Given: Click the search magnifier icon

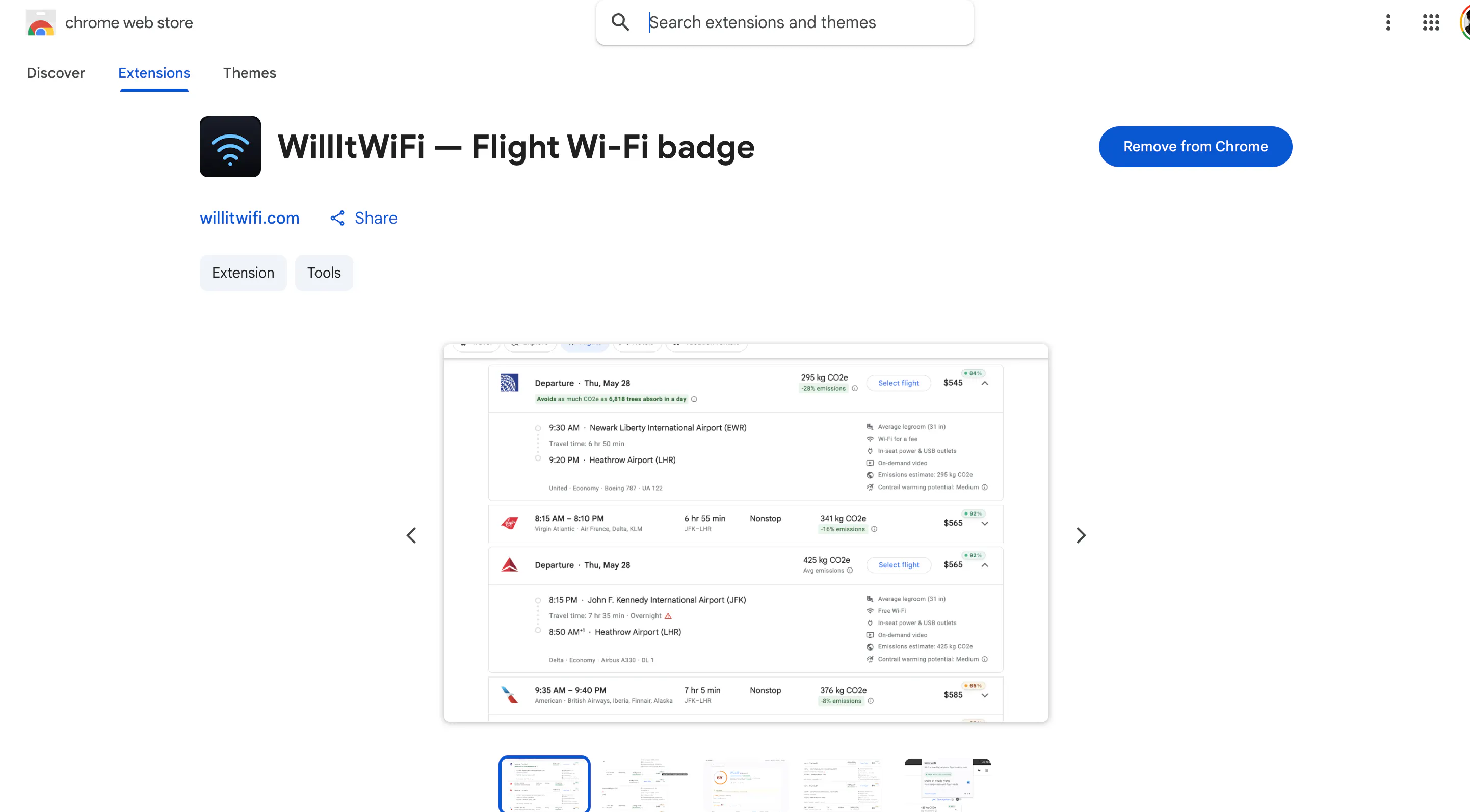Looking at the screenshot, I should (620, 22).
